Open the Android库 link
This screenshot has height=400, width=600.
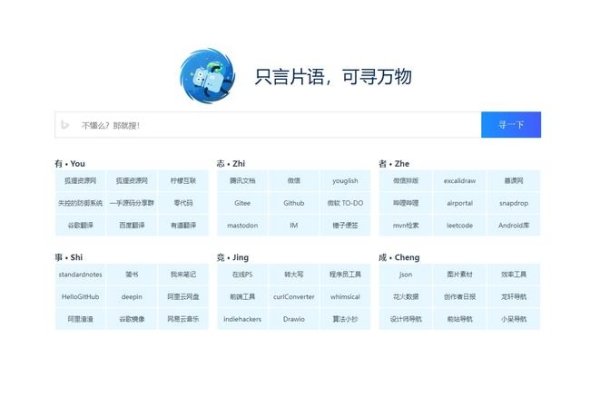(x=514, y=225)
